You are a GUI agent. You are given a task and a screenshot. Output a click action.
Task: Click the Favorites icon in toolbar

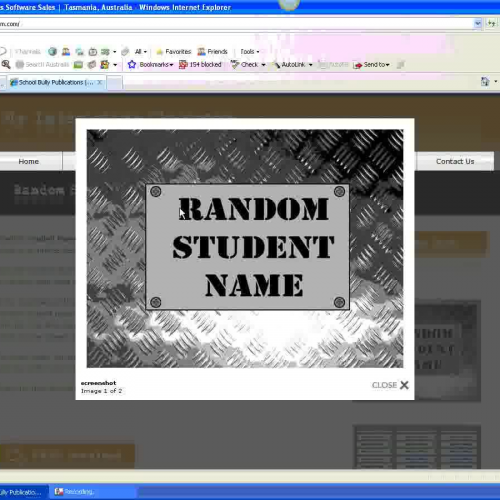tap(160, 52)
